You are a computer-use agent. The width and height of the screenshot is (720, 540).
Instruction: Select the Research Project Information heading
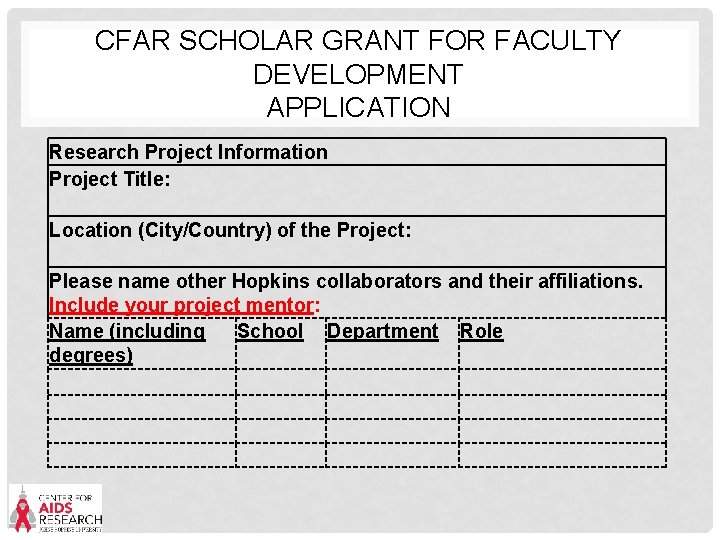[188, 152]
